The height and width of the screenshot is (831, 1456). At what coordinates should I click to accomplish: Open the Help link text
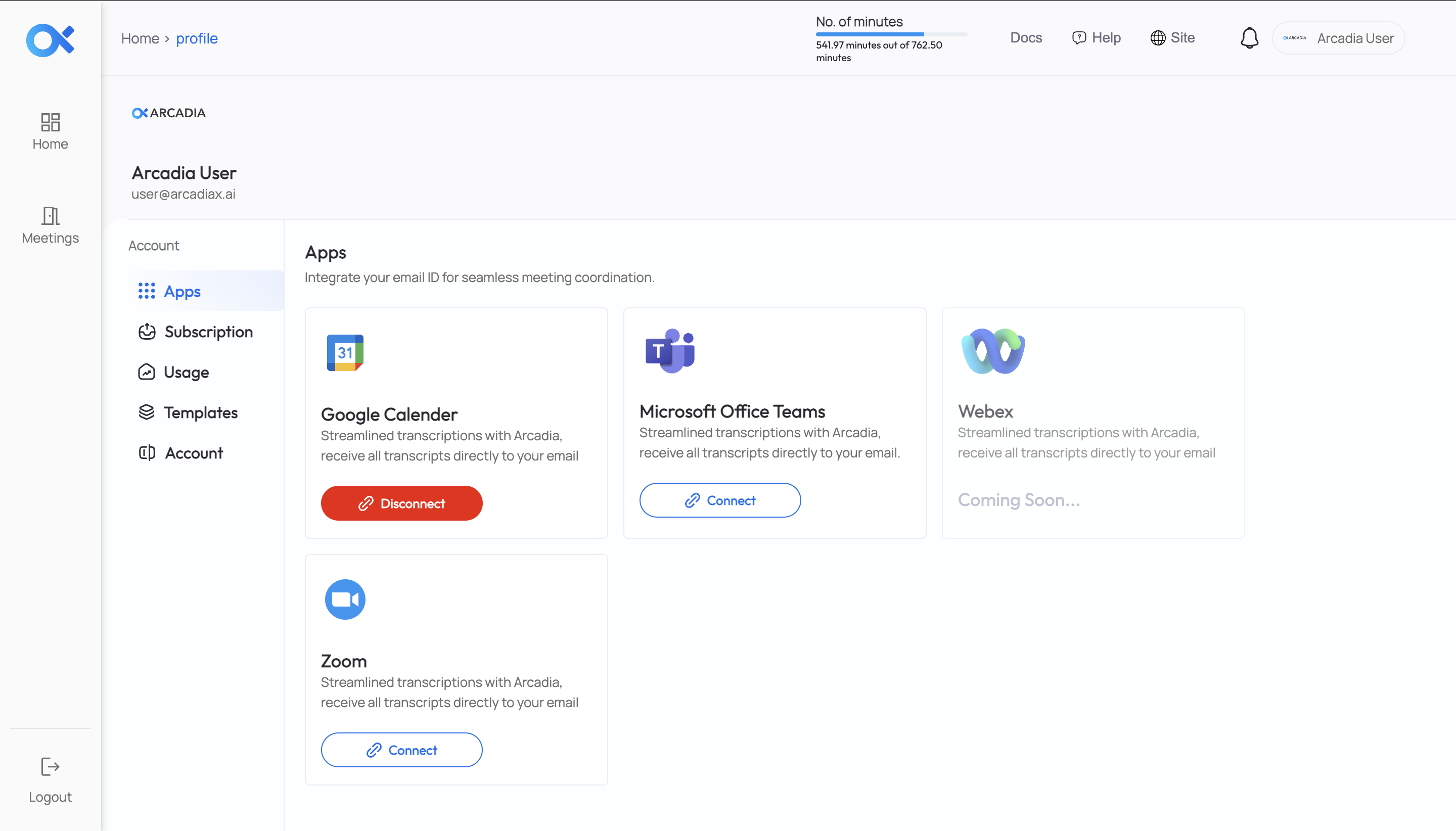(1106, 38)
